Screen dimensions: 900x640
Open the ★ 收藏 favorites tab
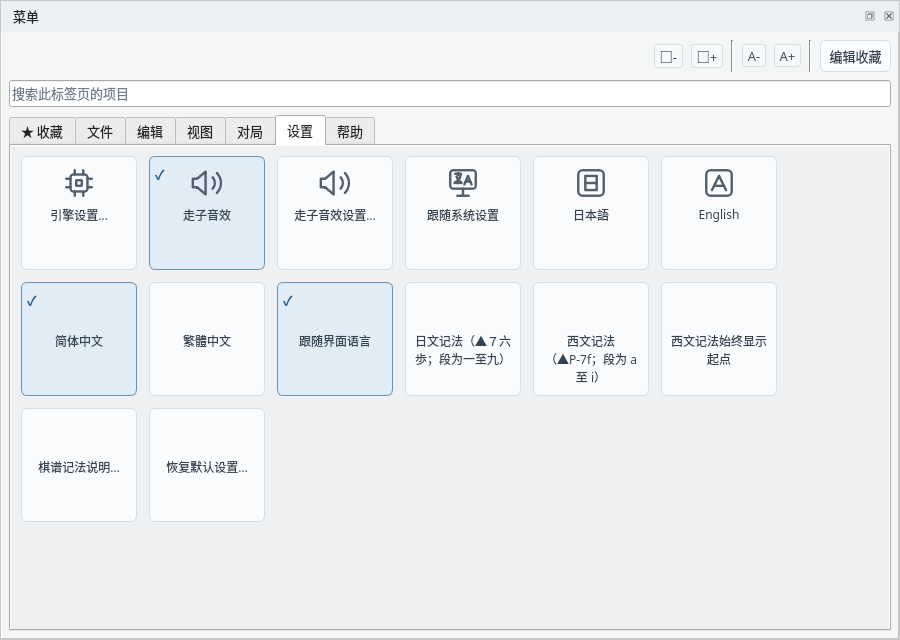(42, 132)
